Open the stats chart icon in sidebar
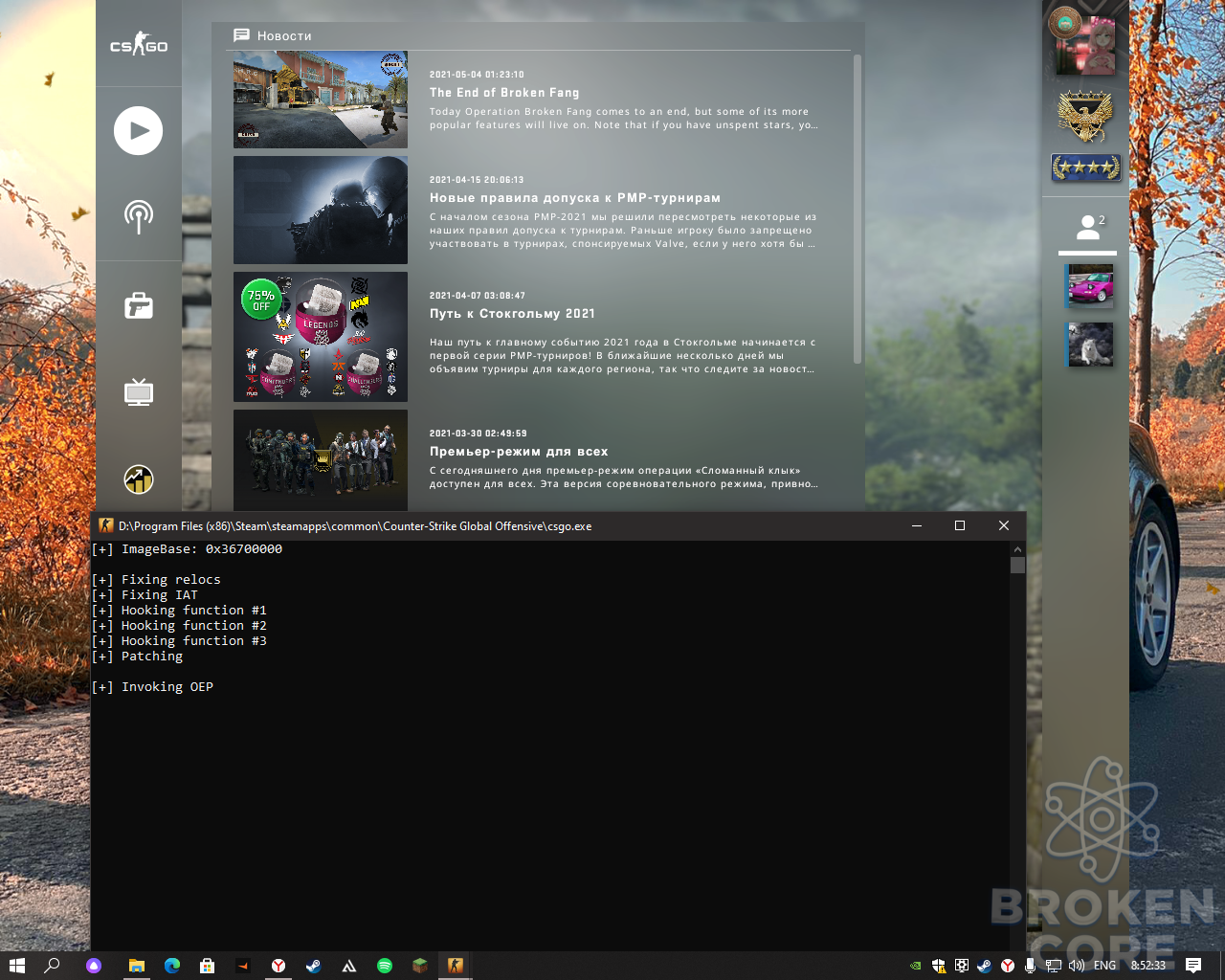This screenshot has width=1225, height=980. 139,479
